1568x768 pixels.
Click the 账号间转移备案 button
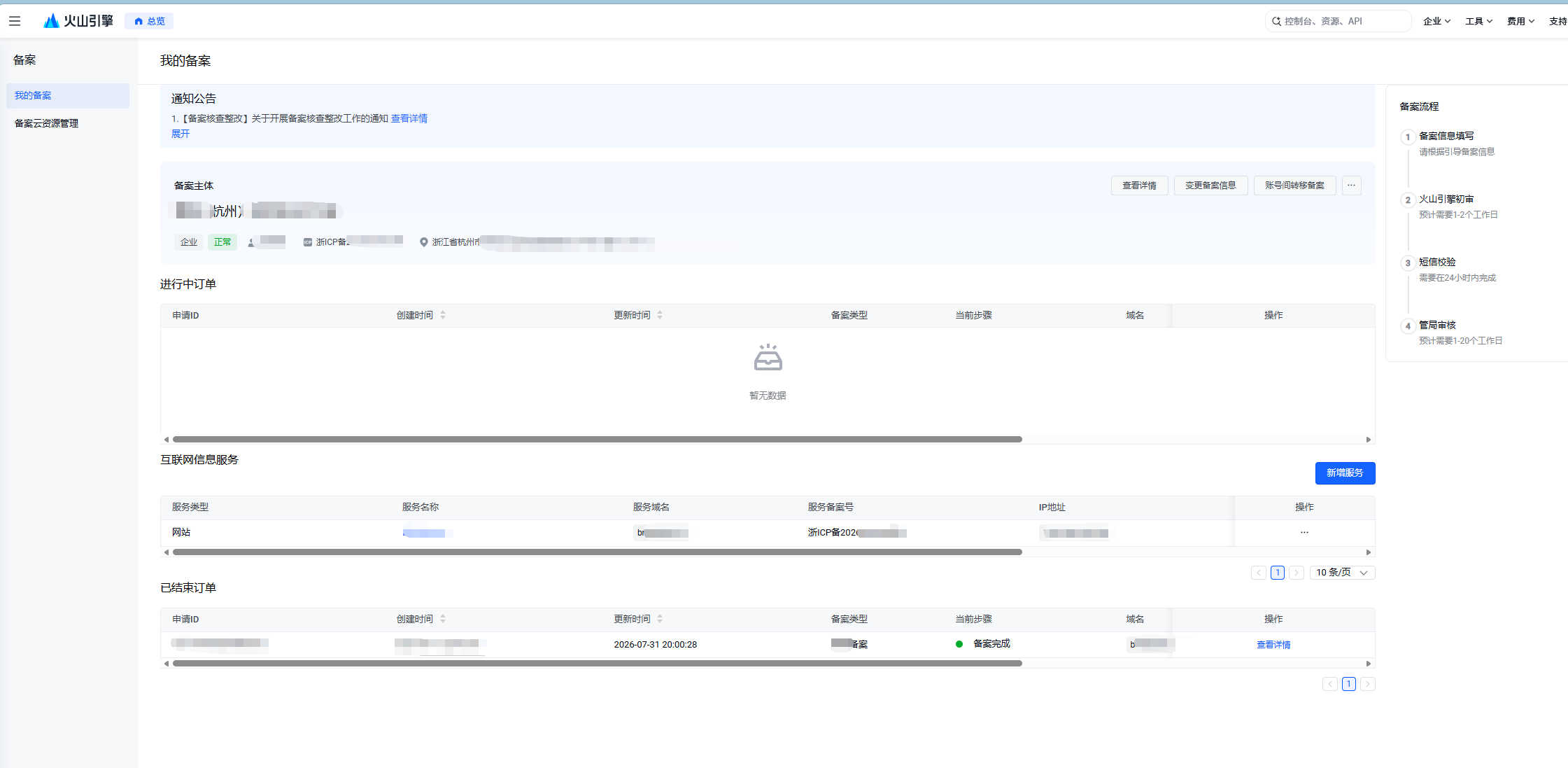pyautogui.click(x=1294, y=186)
